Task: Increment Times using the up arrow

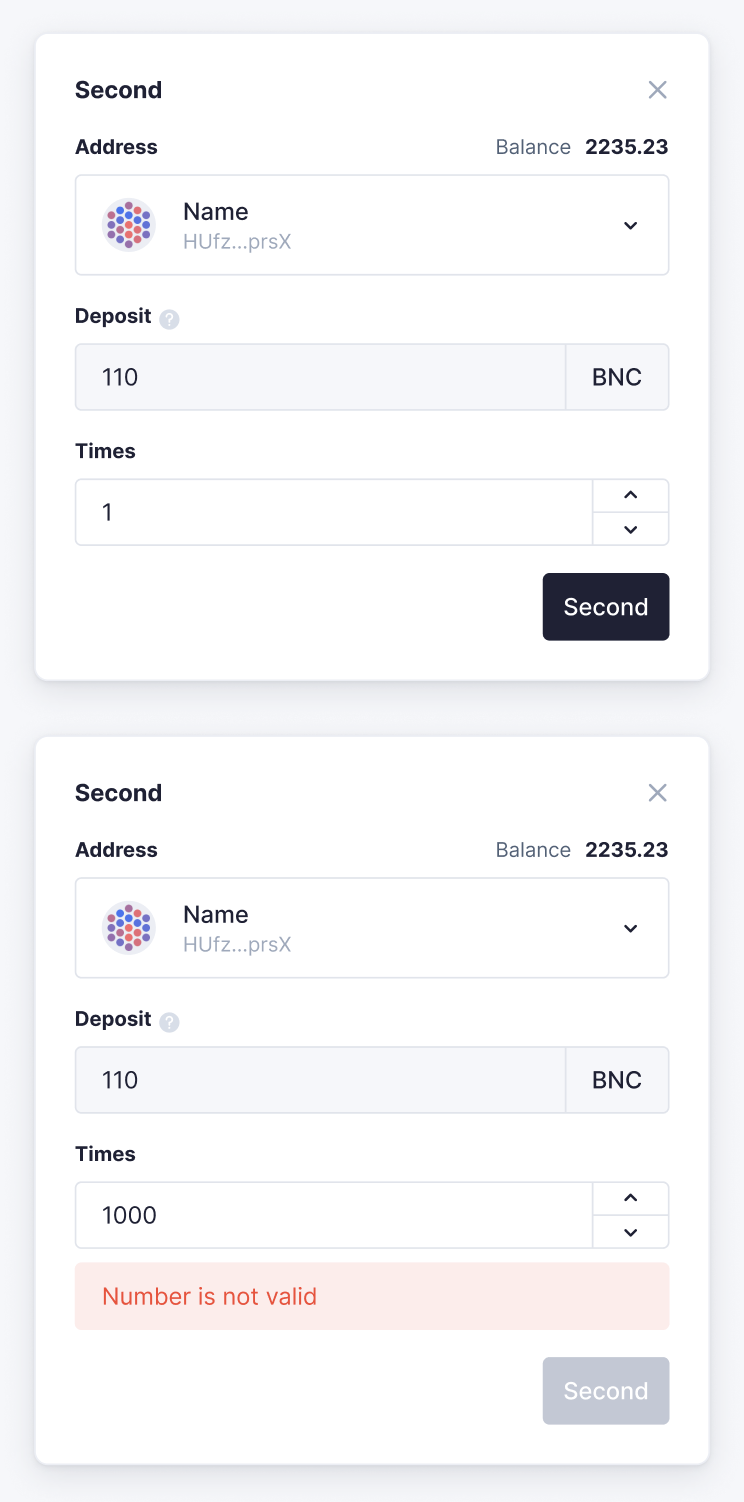Action: 631,495
